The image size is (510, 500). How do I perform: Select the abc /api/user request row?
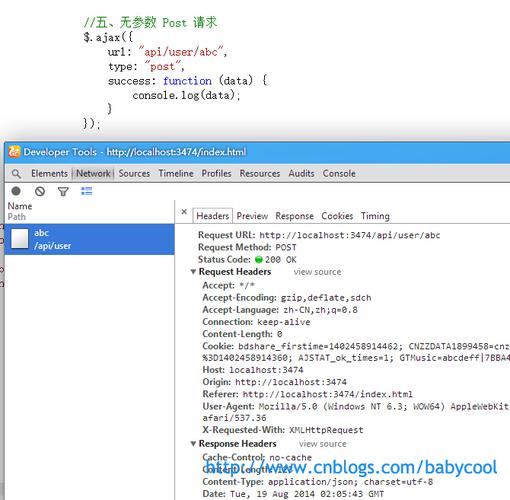pyautogui.click(x=89, y=239)
